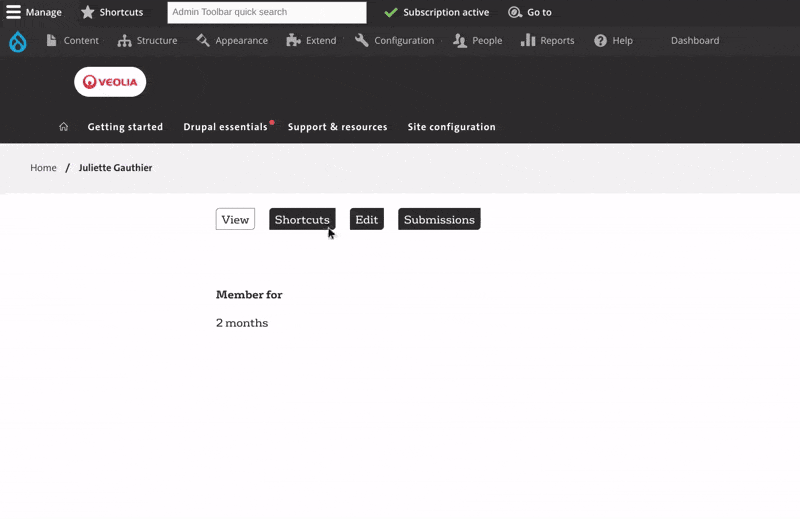
Task: Open the Content admin menu
Action: click(x=72, y=41)
